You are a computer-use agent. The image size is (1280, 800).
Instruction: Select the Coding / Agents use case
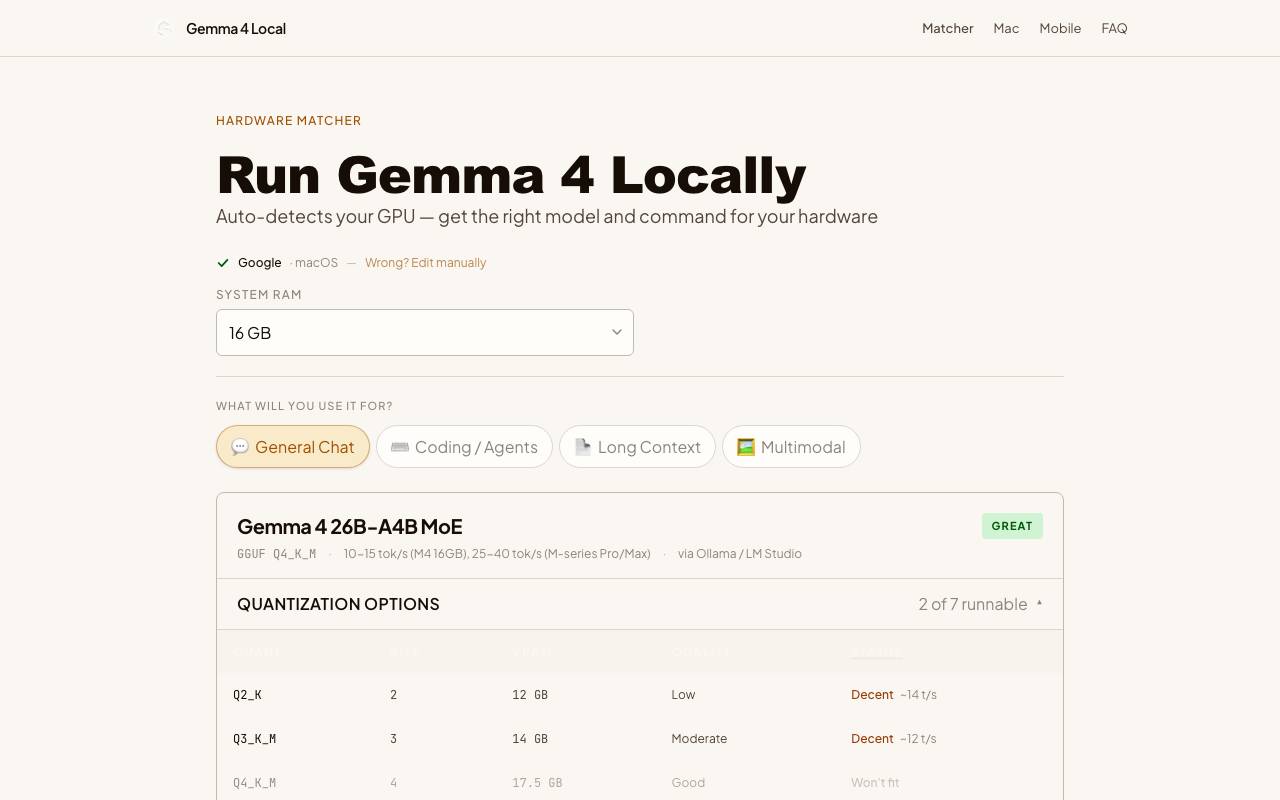tap(464, 447)
